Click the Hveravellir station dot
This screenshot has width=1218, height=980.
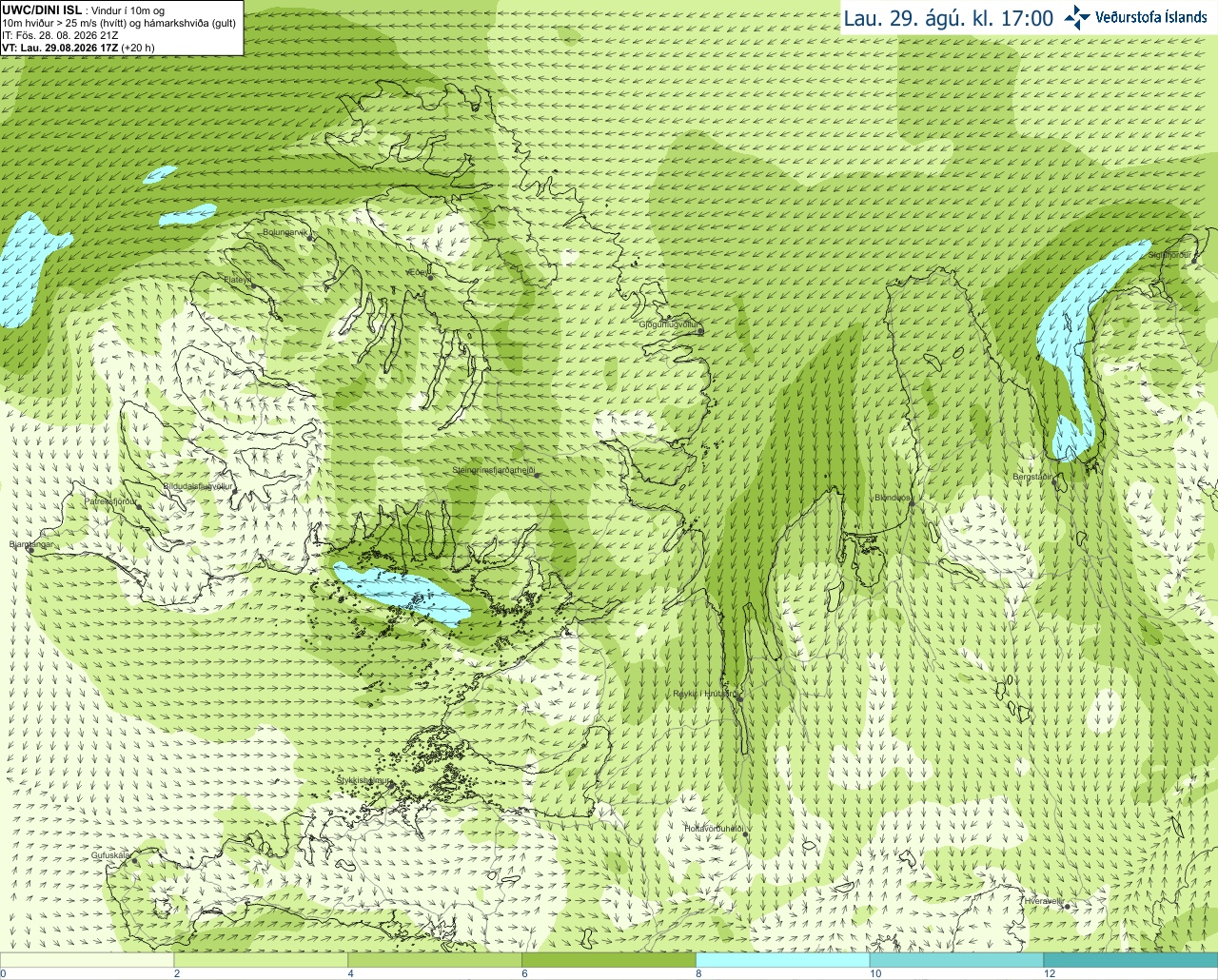click(1067, 907)
